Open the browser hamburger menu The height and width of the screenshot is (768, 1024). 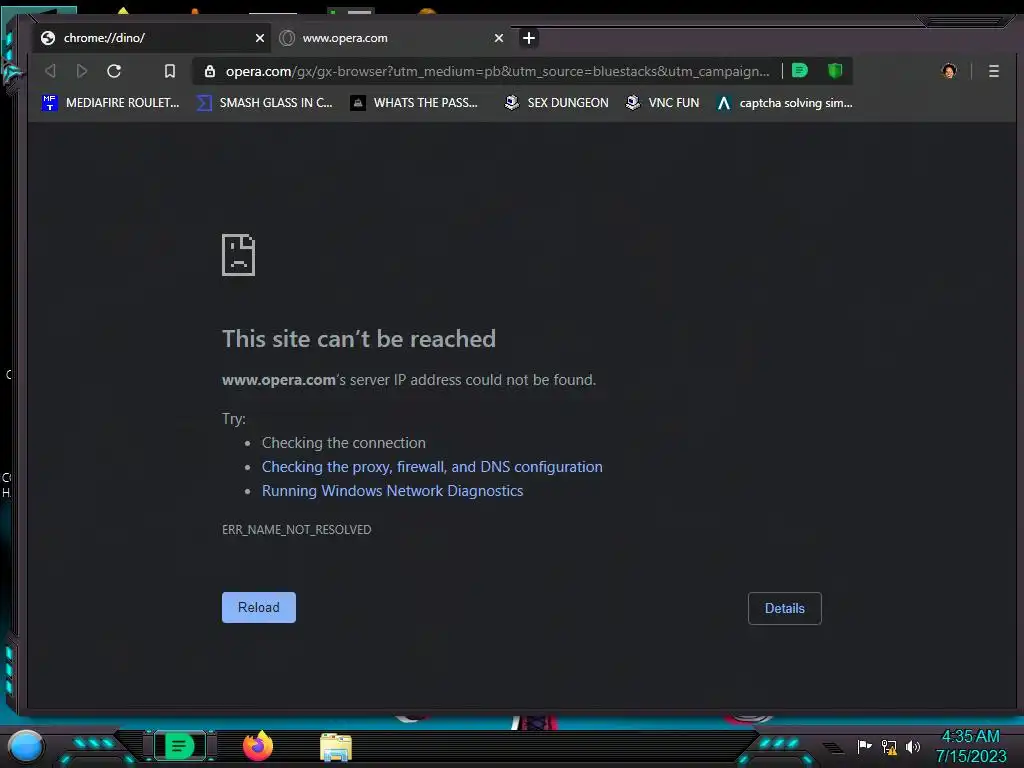[994, 71]
